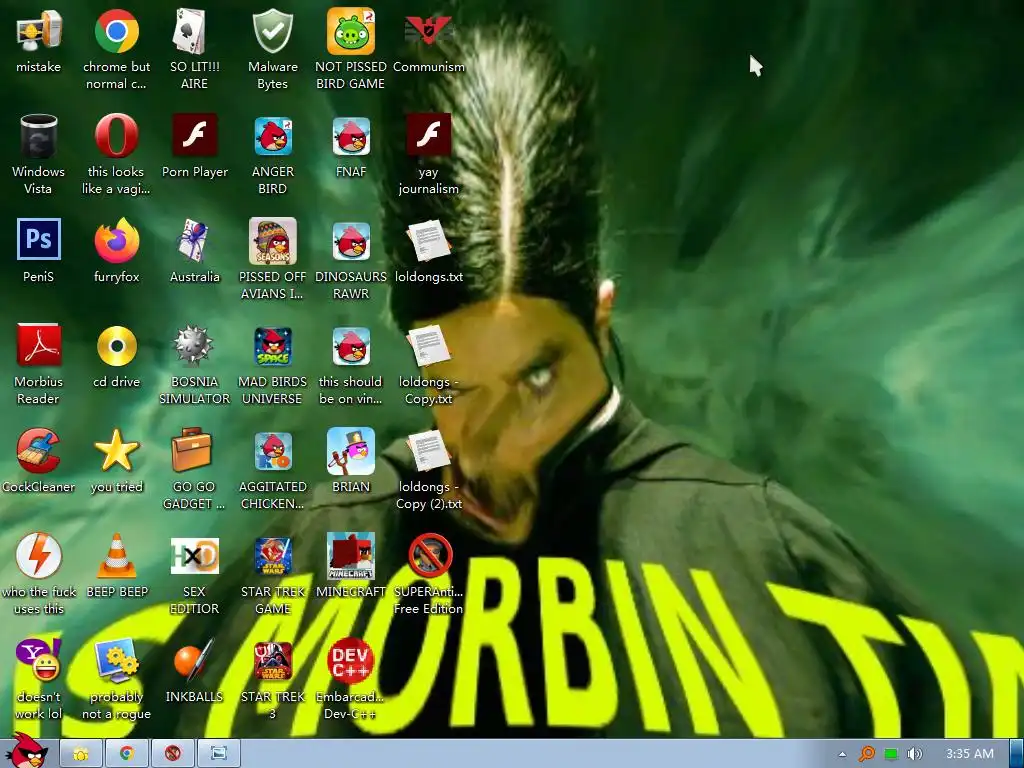Open the volume speaker tray icon

914,754
